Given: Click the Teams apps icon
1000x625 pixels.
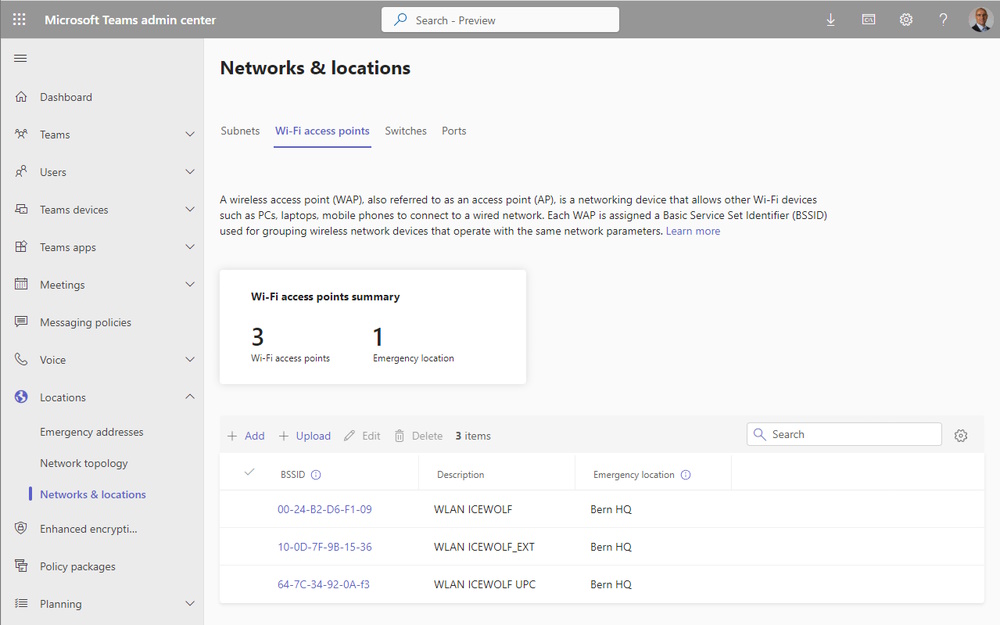Looking at the screenshot, I should [21, 247].
